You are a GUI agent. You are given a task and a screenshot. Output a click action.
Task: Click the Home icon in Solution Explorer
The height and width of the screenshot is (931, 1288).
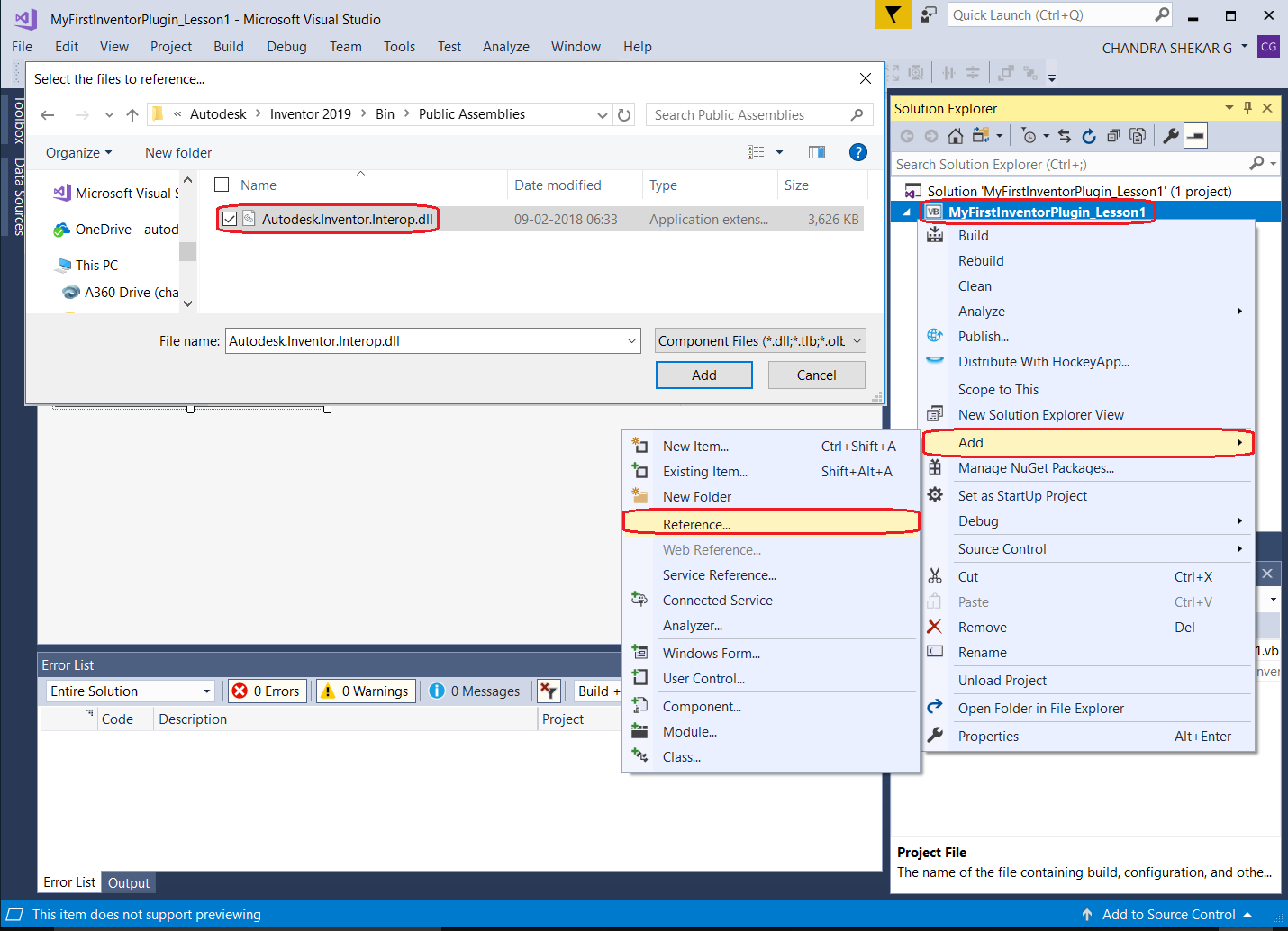coord(956,136)
